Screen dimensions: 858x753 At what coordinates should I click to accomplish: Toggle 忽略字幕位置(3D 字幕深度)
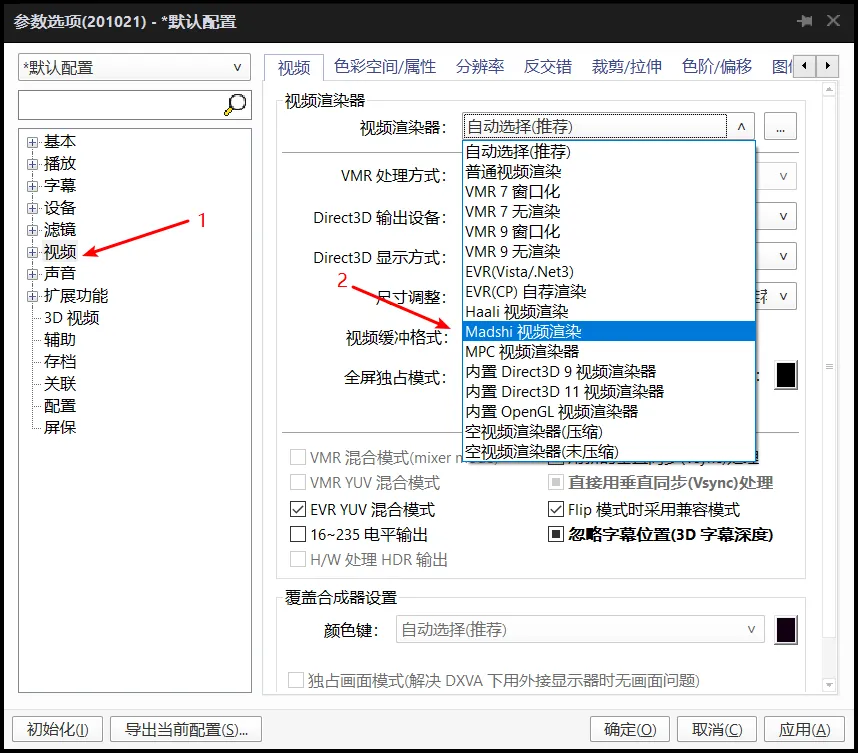coord(556,533)
